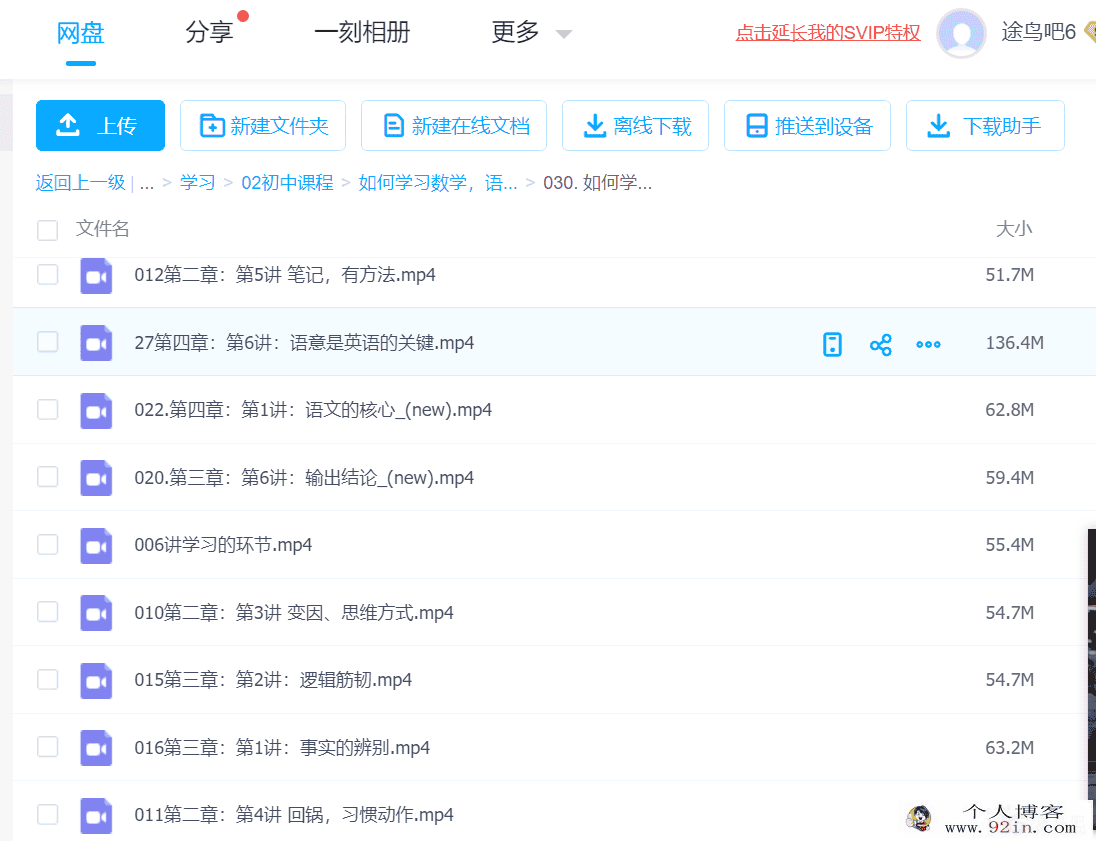The image size is (1096, 841).
Task: Check the box for 006讲学习的环节.mp4
Action: [48, 544]
